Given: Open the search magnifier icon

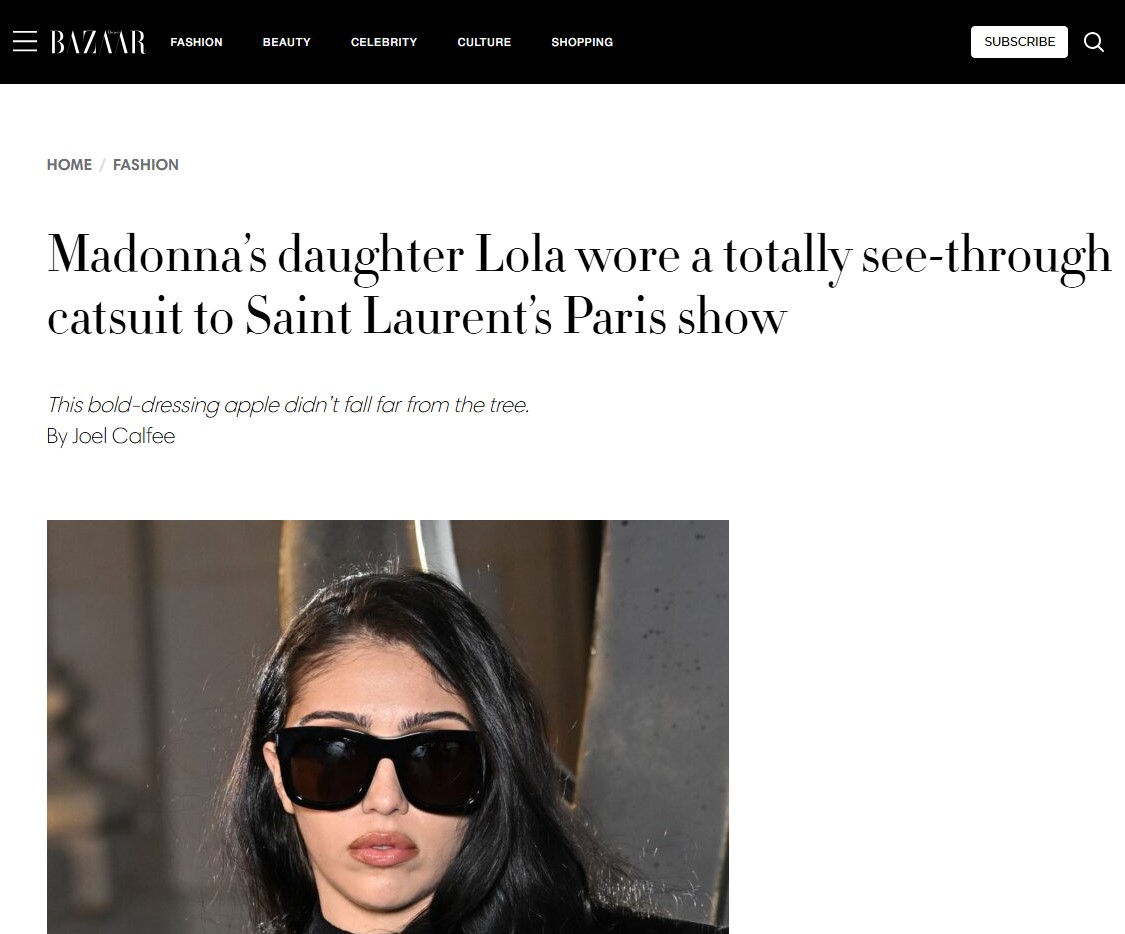Looking at the screenshot, I should click(1093, 42).
